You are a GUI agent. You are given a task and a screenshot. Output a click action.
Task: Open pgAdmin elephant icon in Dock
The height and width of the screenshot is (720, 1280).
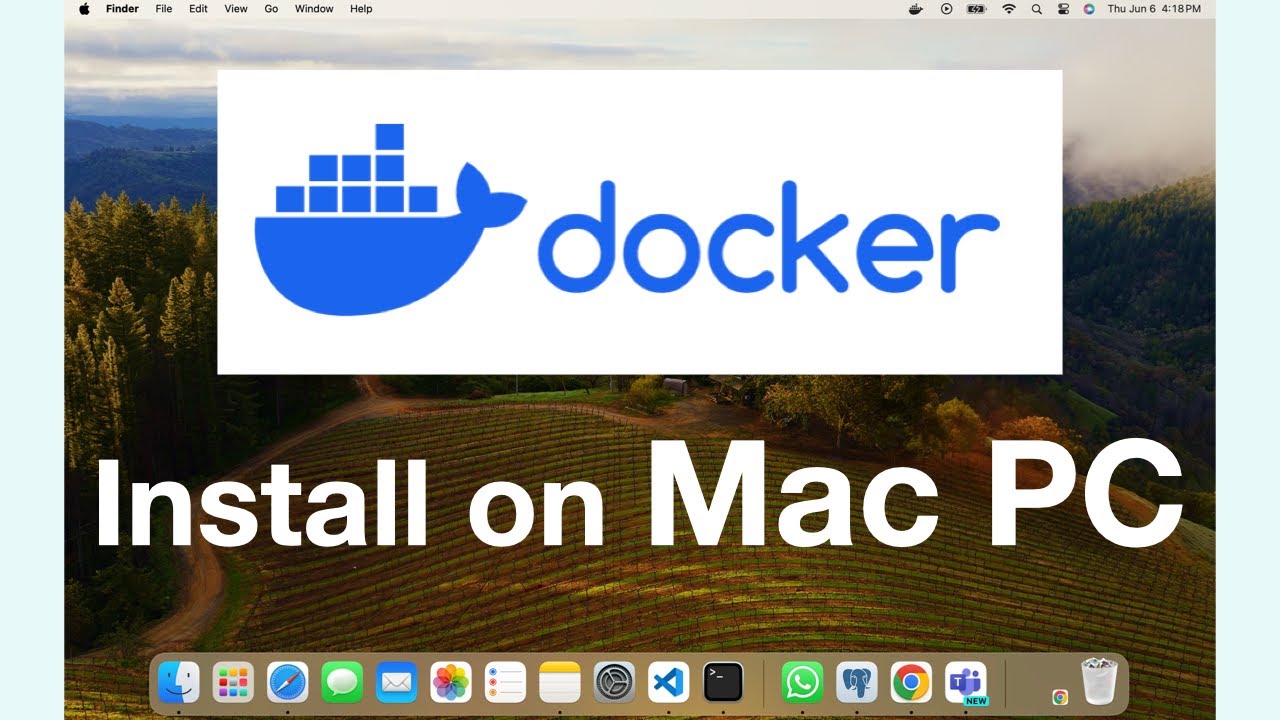point(857,683)
